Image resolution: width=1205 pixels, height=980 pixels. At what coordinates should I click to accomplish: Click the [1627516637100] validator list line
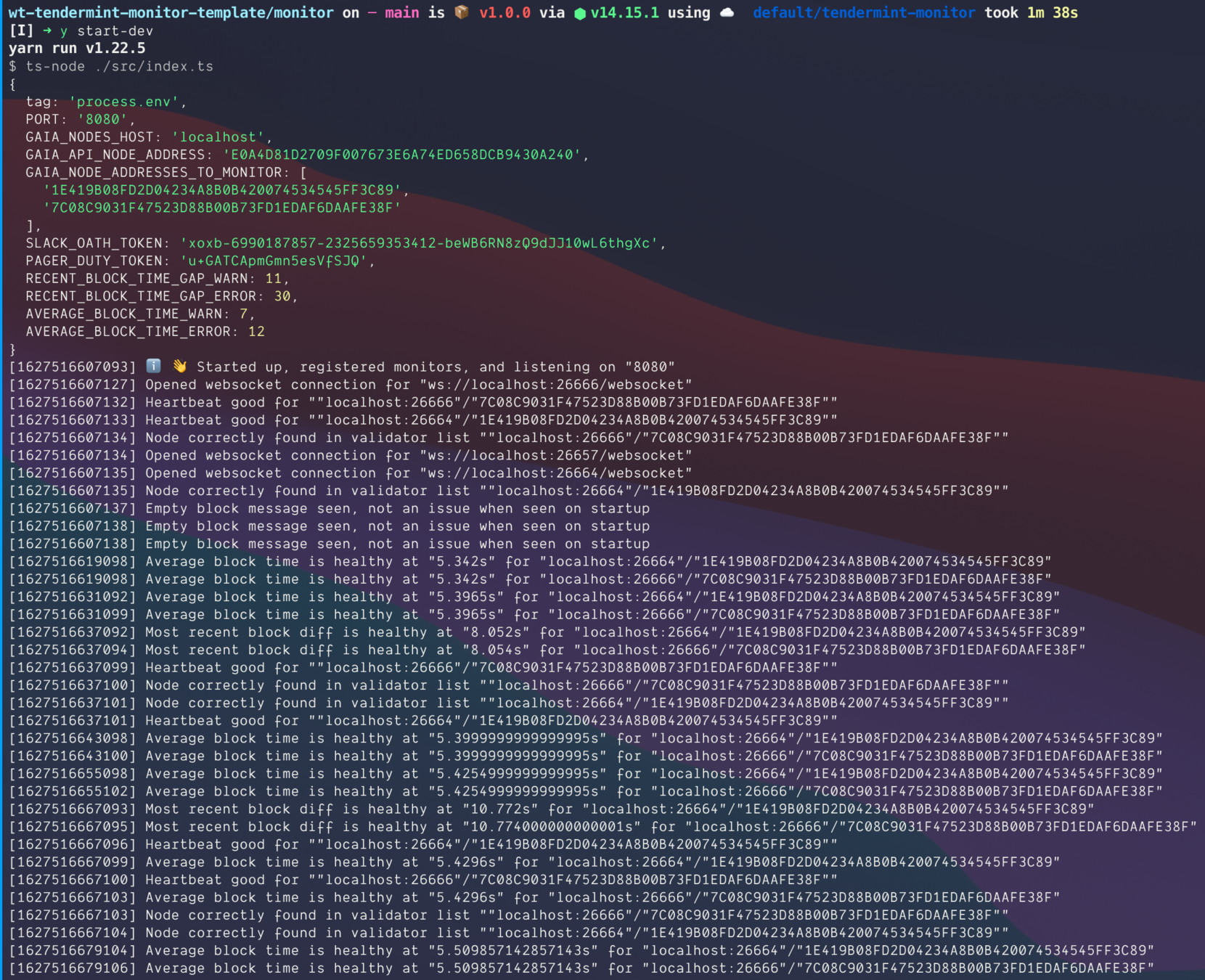[x=509, y=685]
